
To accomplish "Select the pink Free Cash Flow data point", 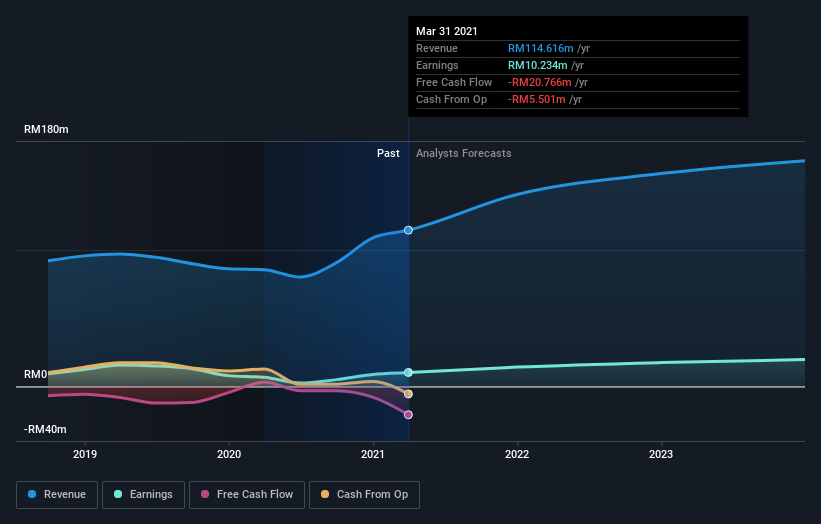I will tap(408, 415).
